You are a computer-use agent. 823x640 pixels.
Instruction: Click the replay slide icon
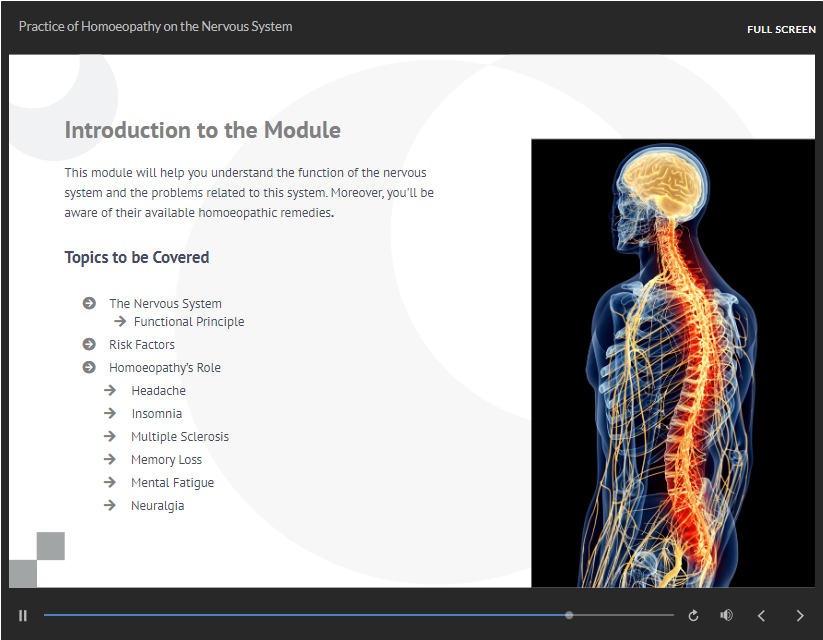693,616
